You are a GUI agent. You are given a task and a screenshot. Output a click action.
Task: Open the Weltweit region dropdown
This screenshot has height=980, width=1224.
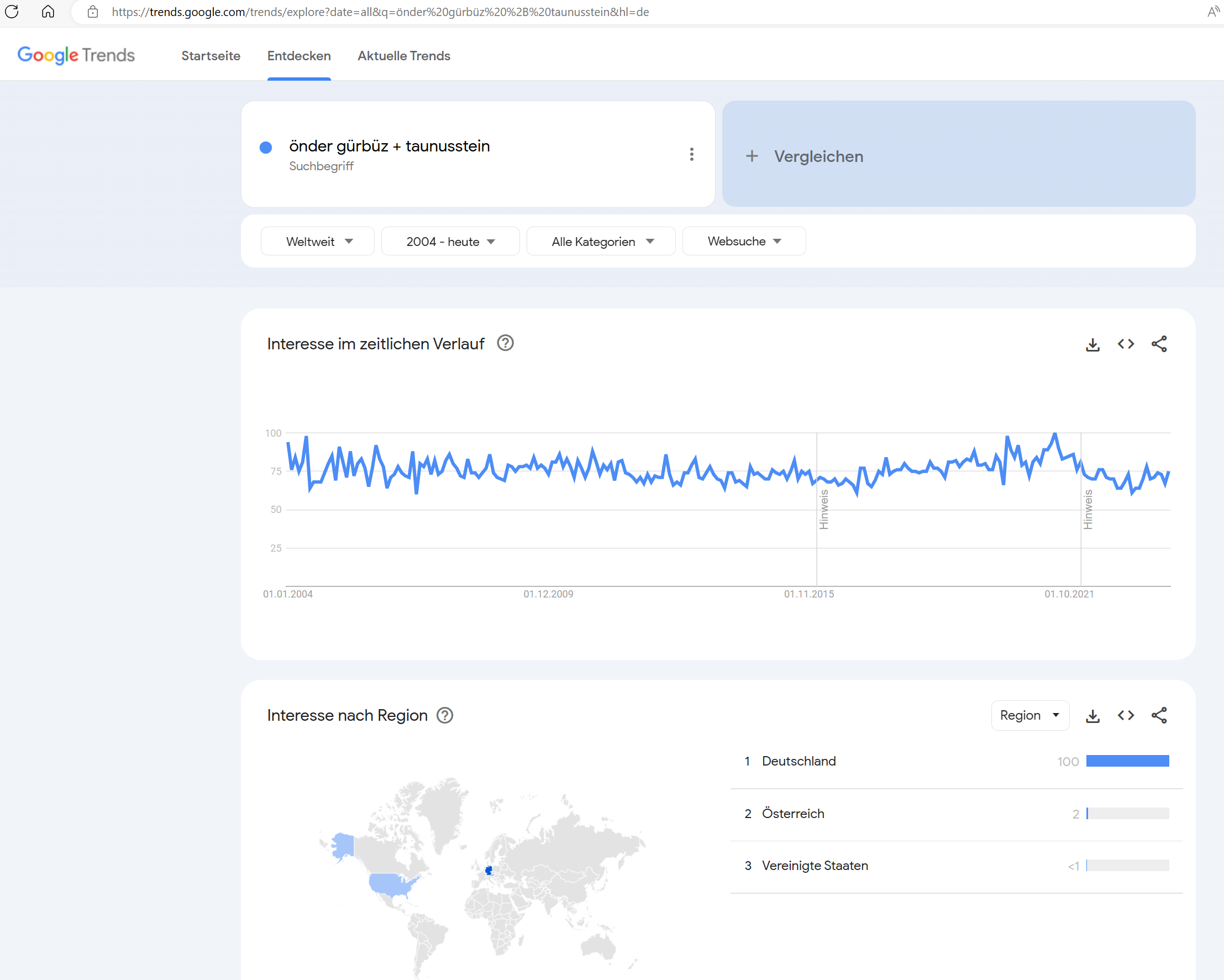coord(318,242)
